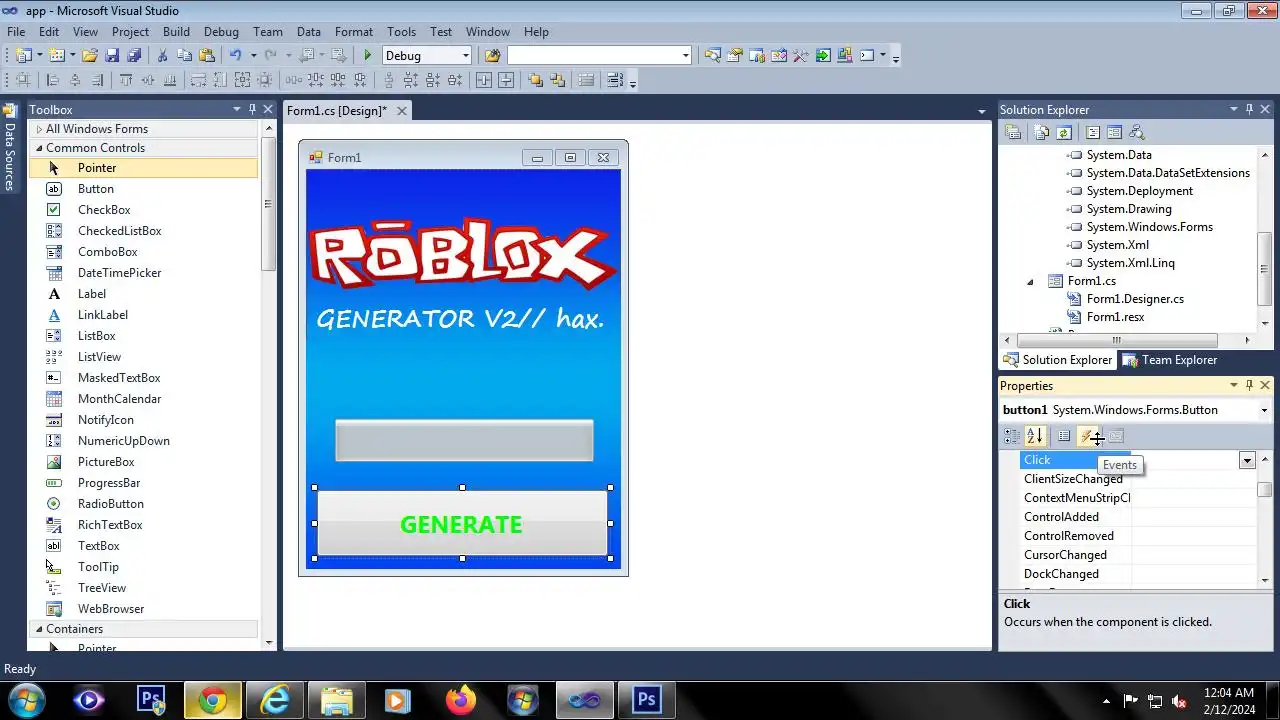This screenshot has height=720, width=1280.
Task: Collapse Form1.cs node in Solution Explorer
Action: (1030, 281)
